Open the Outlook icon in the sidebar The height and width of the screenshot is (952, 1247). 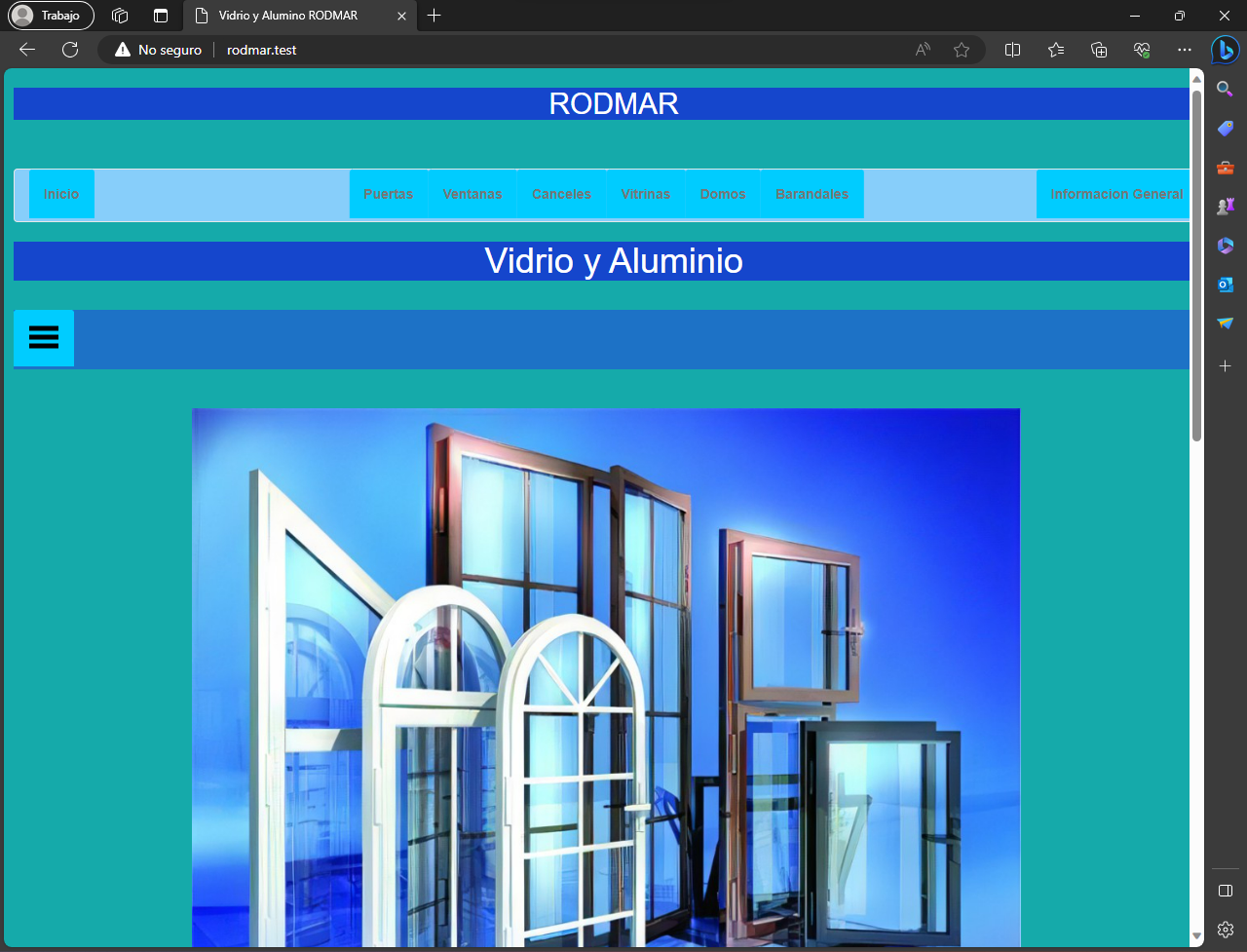pyautogui.click(x=1226, y=284)
